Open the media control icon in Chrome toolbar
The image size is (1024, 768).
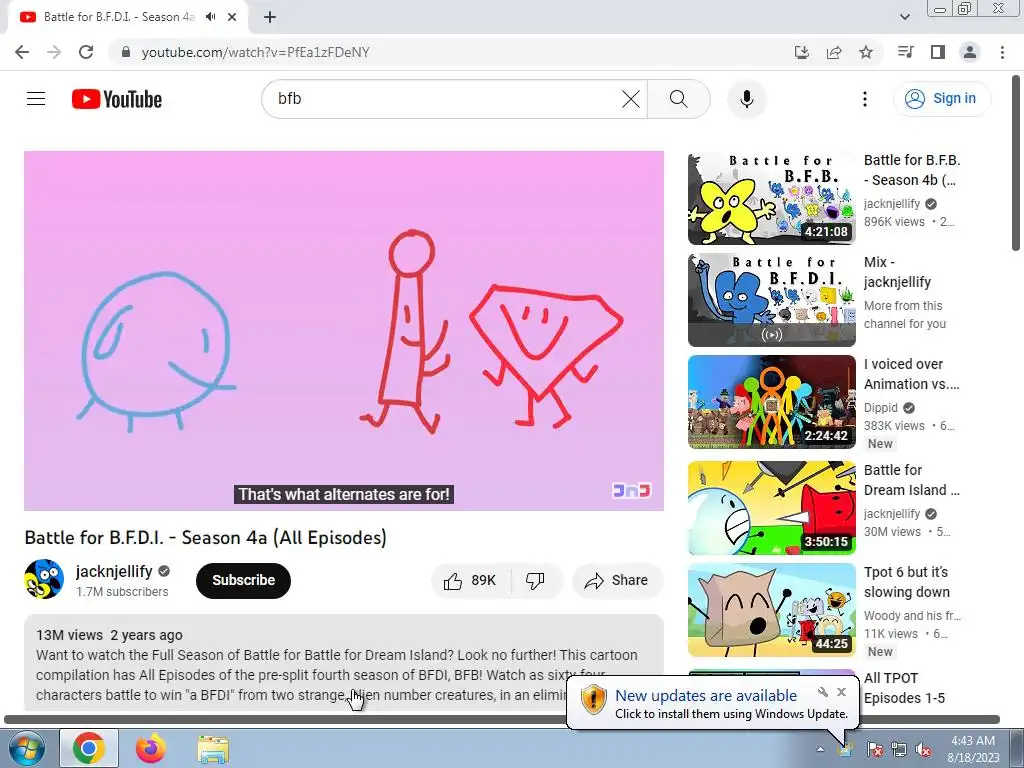[x=906, y=52]
